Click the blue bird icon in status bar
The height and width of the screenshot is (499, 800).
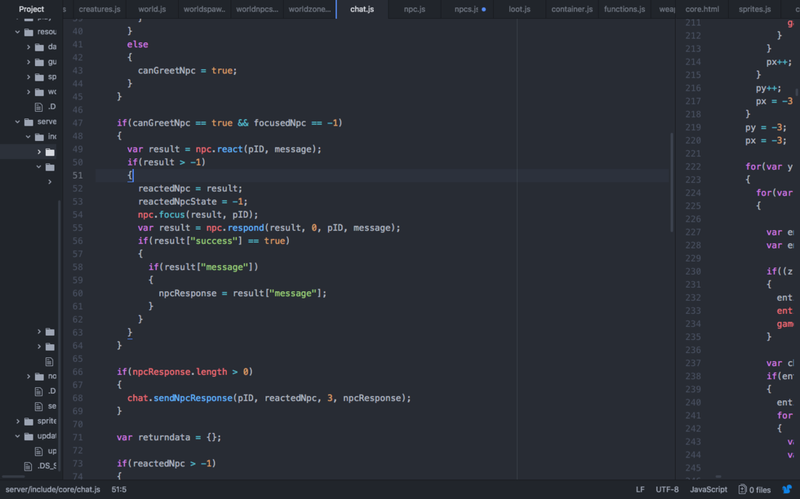787,489
